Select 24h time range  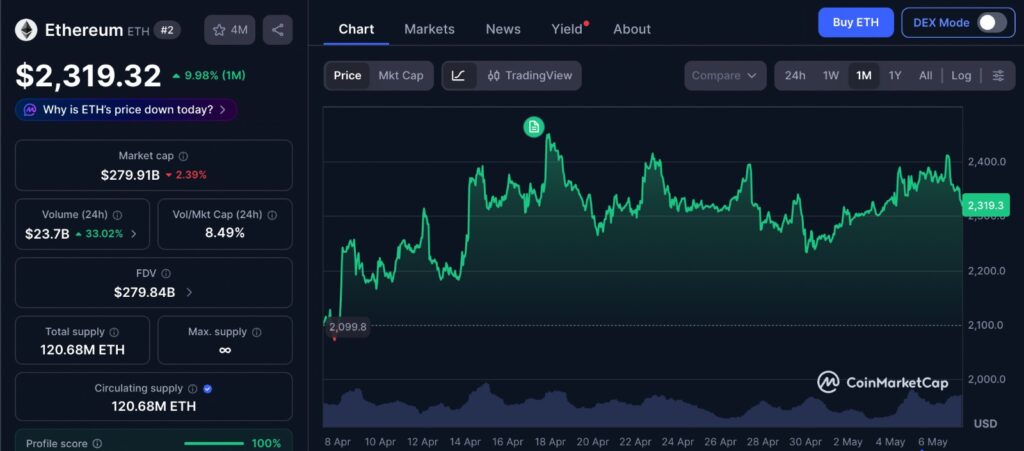coord(795,76)
